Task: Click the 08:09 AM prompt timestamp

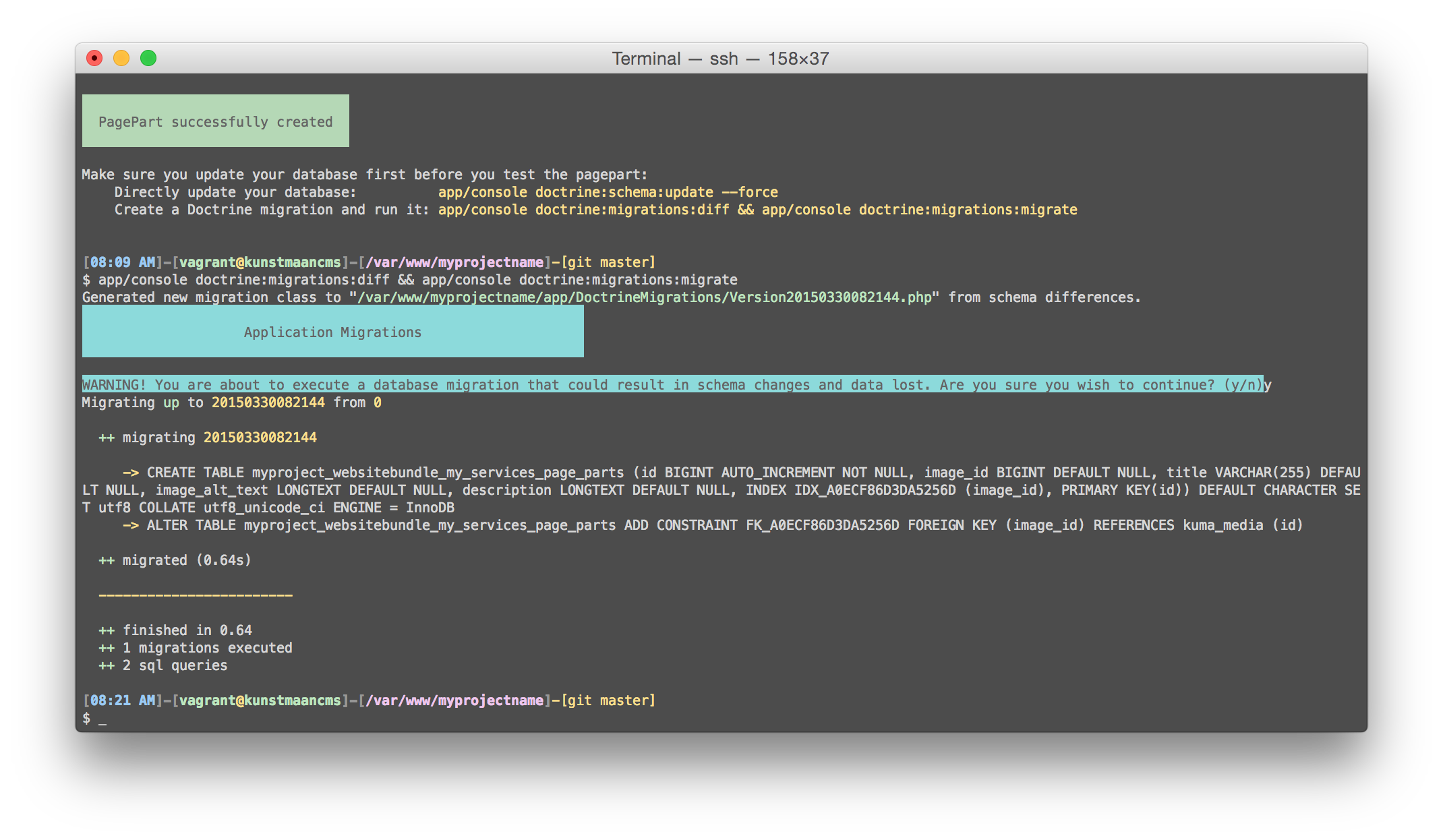Action: click(x=123, y=262)
